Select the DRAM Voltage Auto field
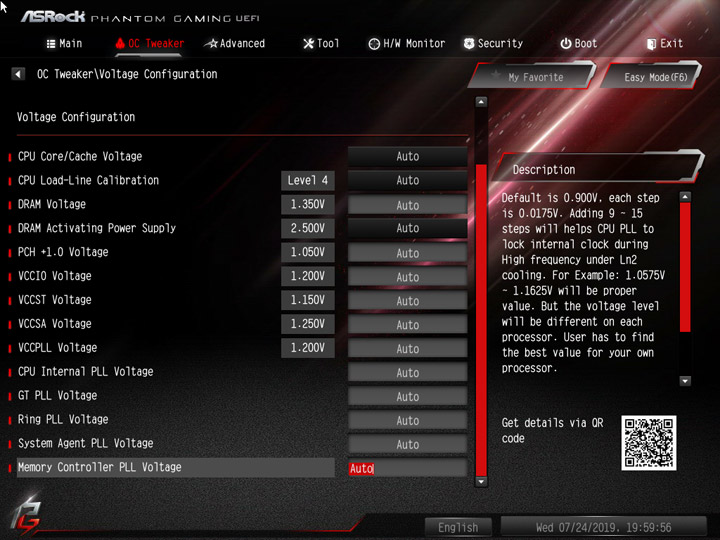The width and height of the screenshot is (720, 540). [408, 204]
